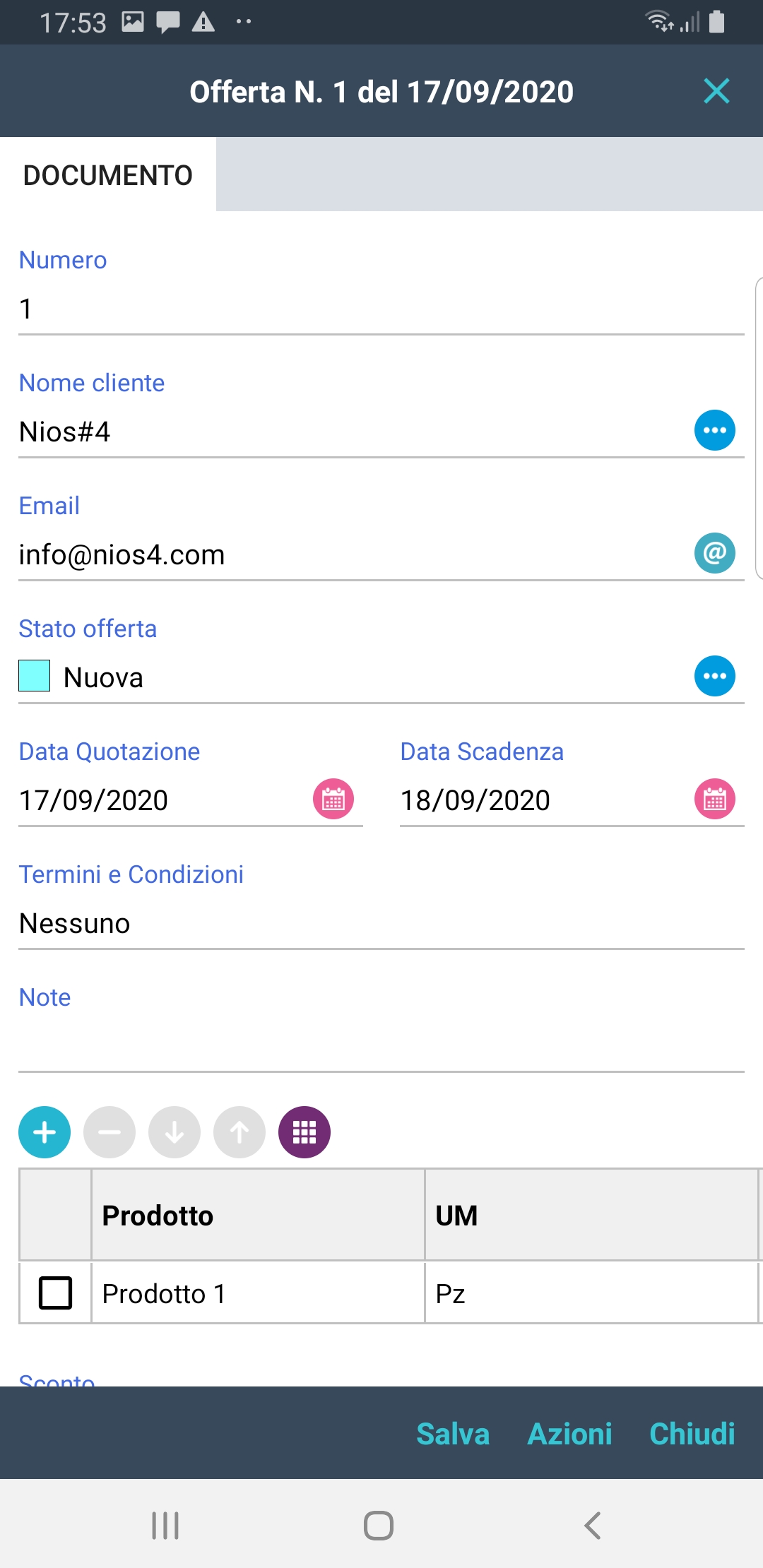
Task: Check the Prodotto 1 row checkbox
Action: click(56, 1293)
